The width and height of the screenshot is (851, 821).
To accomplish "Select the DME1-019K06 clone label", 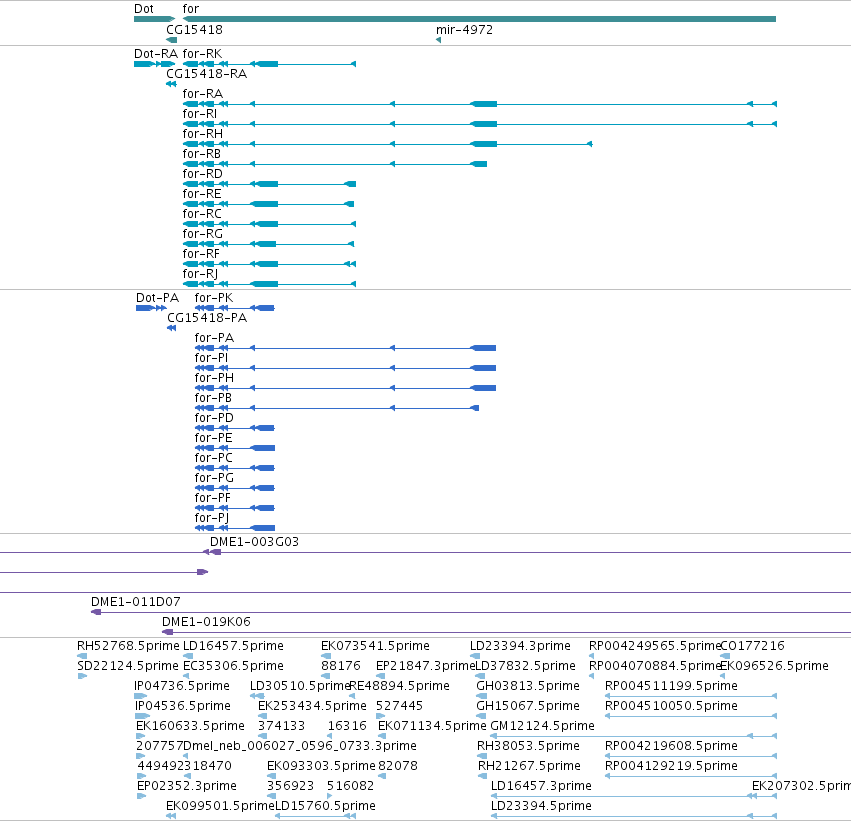I will pyautogui.click(x=206, y=621).
